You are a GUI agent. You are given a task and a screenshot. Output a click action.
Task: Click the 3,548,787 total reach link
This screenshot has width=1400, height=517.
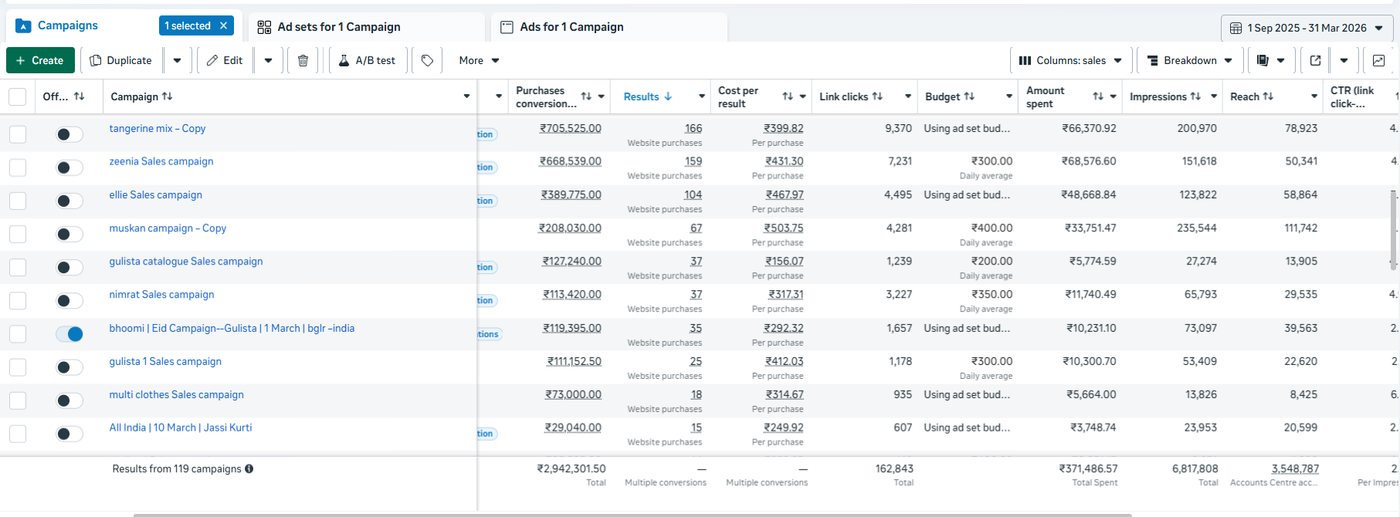click(x=1295, y=468)
